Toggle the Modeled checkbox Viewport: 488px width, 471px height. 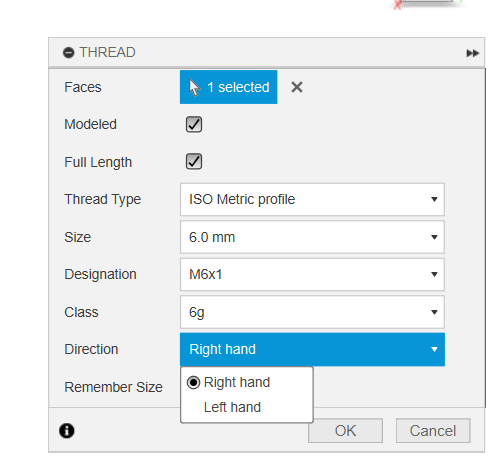click(194, 125)
